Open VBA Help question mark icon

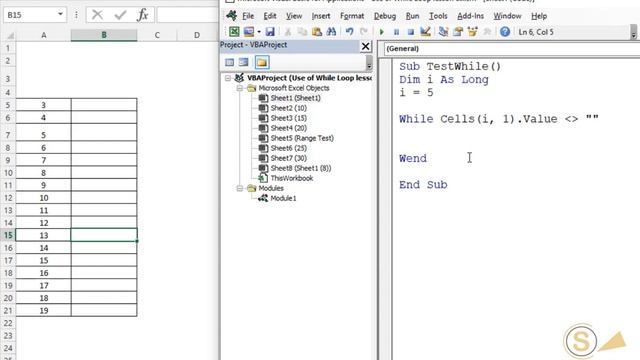pyautogui.click(x=505, y=31)
